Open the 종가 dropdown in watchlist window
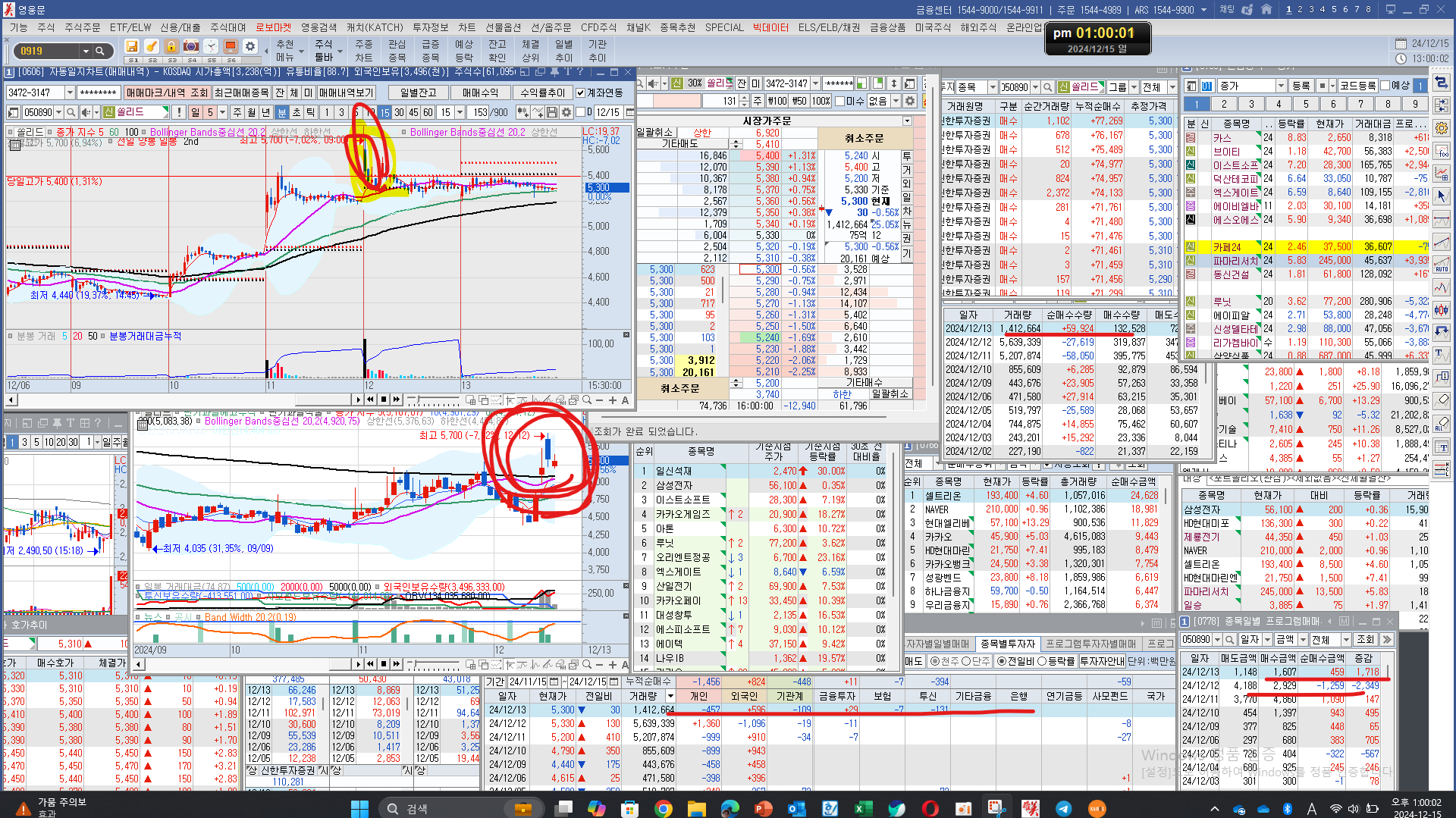Screen dimensions: 1456x818 (x=1281, y=86)
